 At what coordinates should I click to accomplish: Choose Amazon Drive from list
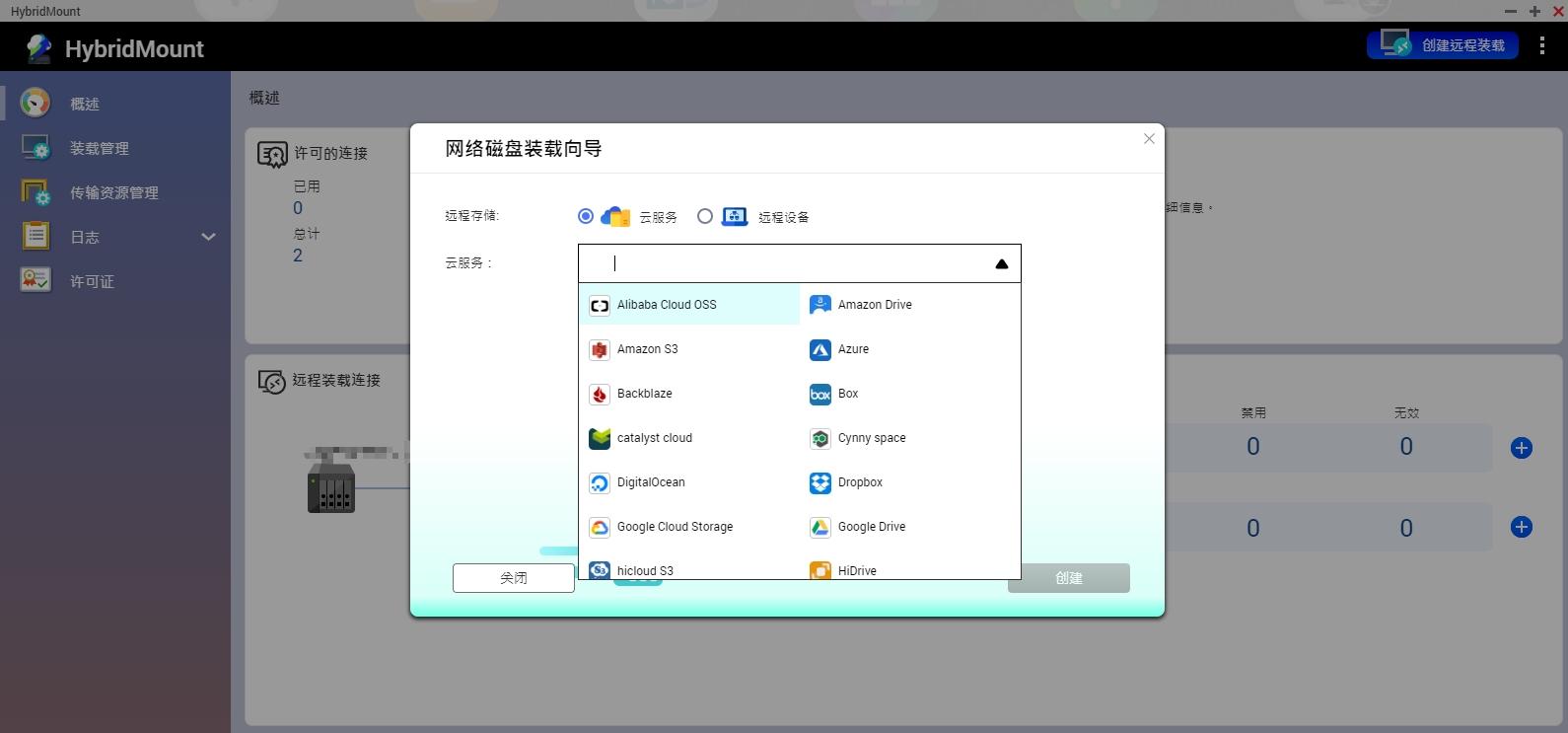click(x=910, y=305)
